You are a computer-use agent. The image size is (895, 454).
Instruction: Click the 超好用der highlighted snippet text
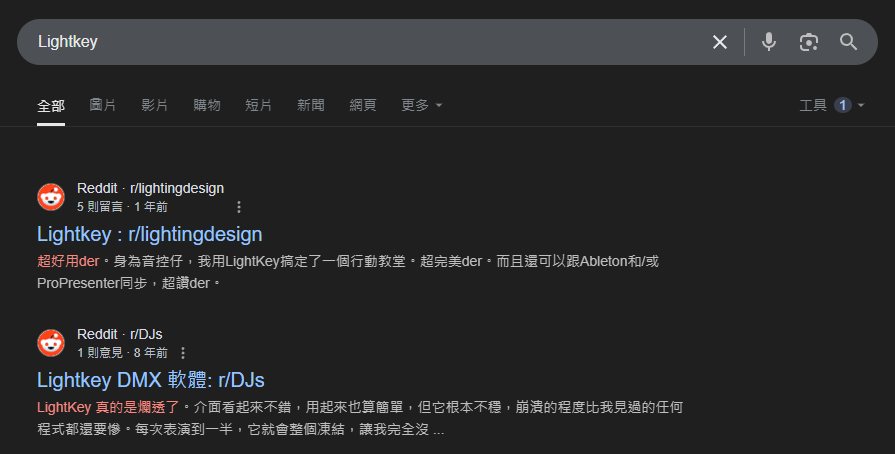[x=68, y=262]
